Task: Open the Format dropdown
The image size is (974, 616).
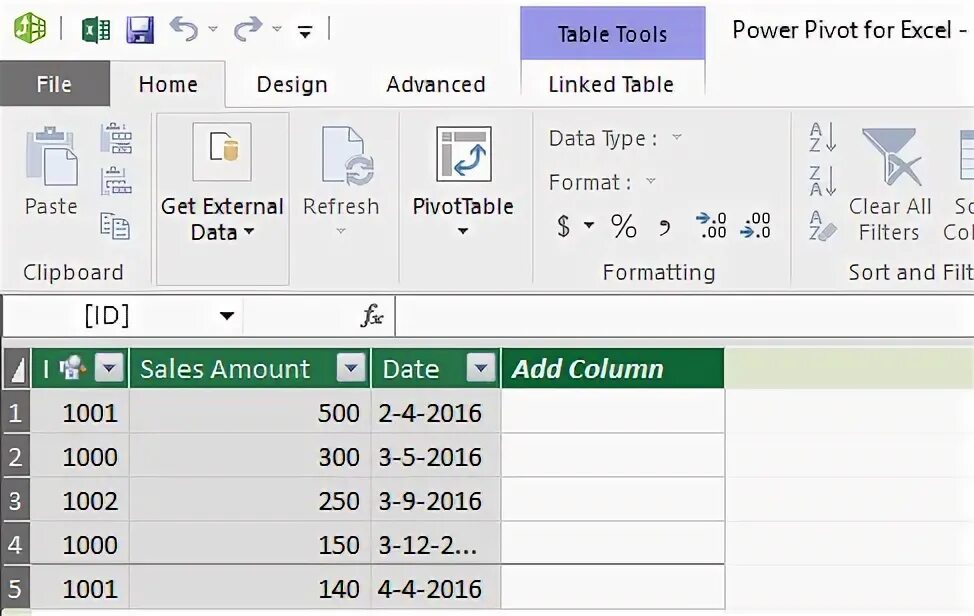Action: [650, 181]
